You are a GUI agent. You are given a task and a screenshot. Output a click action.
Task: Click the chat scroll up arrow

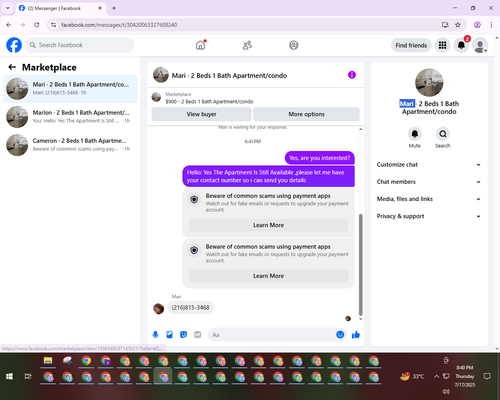[x=360, y=129]
